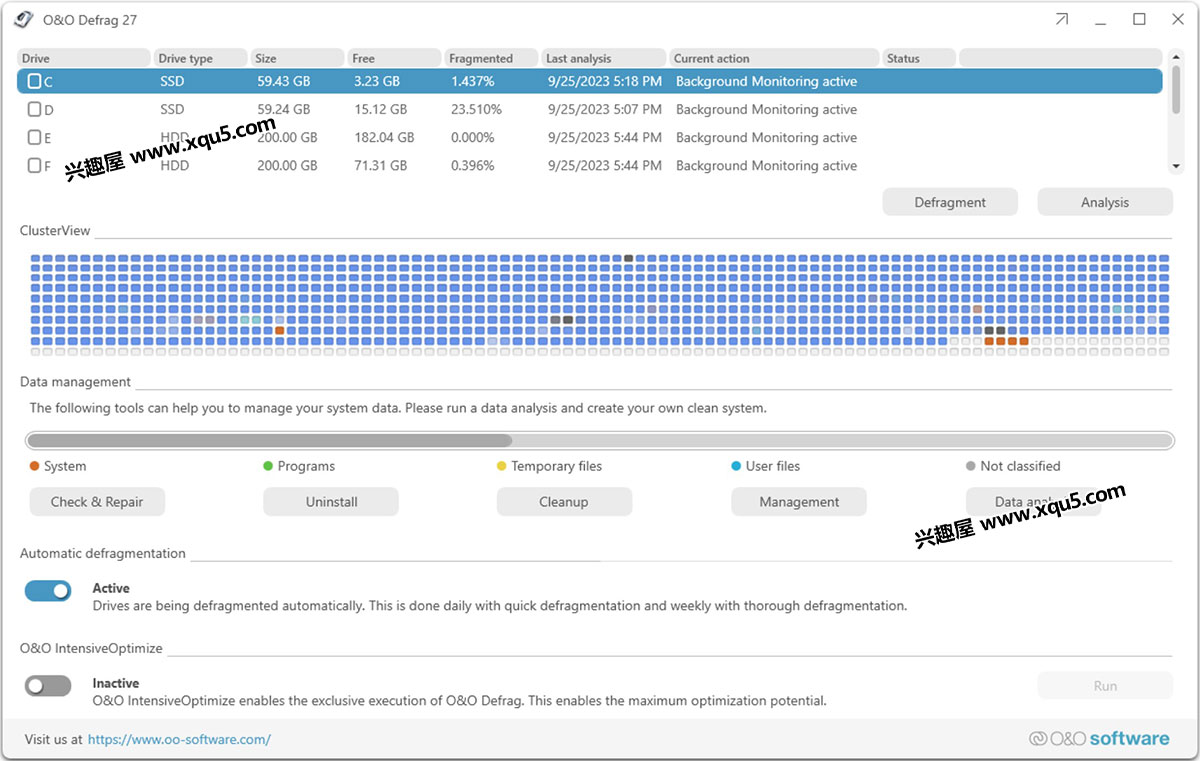This screenshot has height=761, width=1200.
Task: Click the "Active" status label
Action: point(111,588)
